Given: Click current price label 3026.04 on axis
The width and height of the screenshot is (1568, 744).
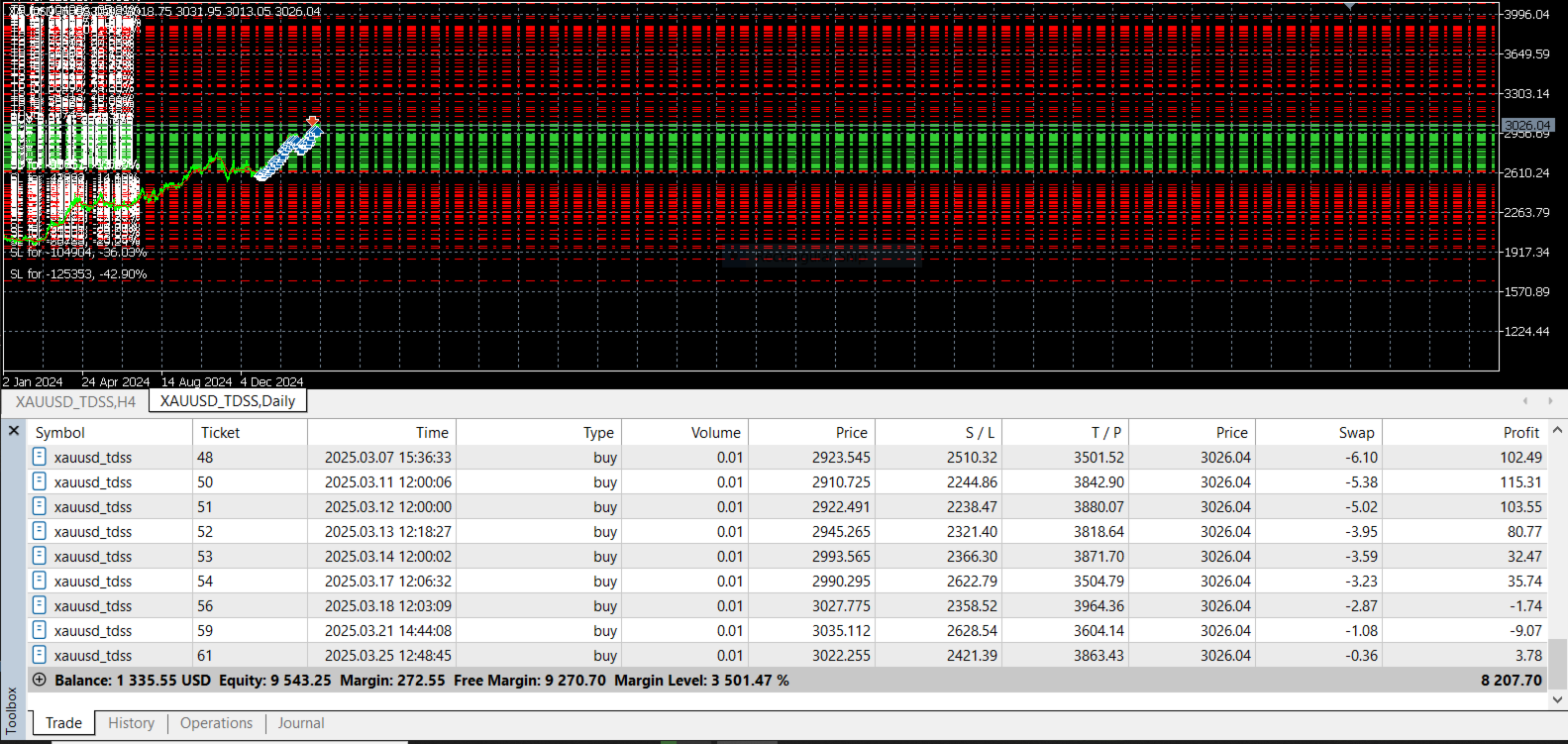Looking at the screenshot, I should [x=1526, y=125].
